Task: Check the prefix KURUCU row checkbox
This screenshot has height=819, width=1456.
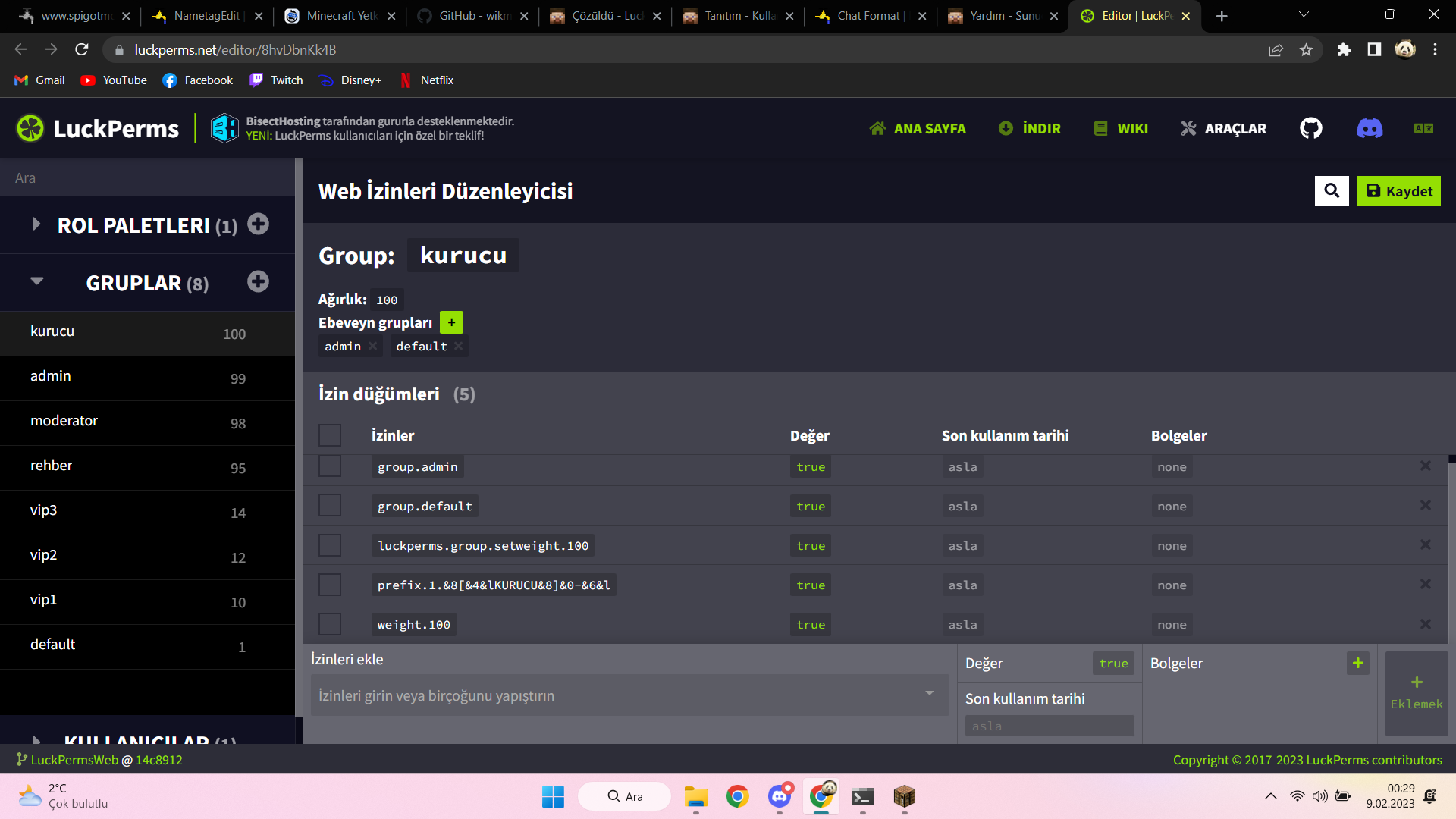Action: [330, 584]
